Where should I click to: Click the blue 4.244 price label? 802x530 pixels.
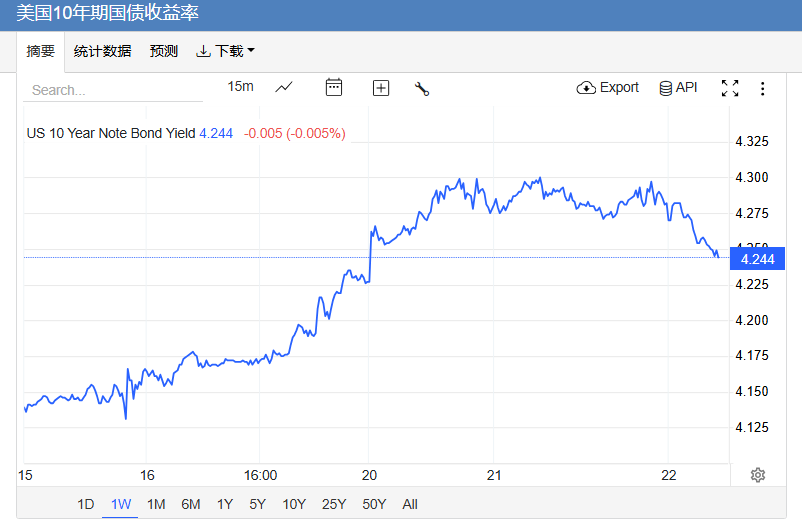pyautogui.click(x=758, y=259)
